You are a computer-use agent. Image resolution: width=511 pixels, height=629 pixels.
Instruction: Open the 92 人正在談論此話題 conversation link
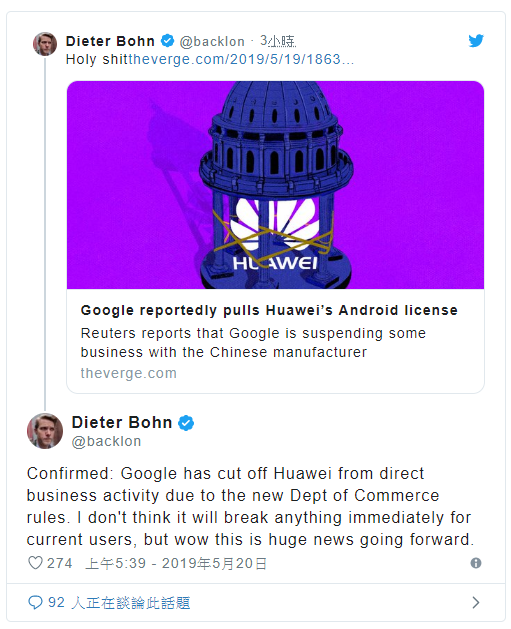click(x=119, y=603)
